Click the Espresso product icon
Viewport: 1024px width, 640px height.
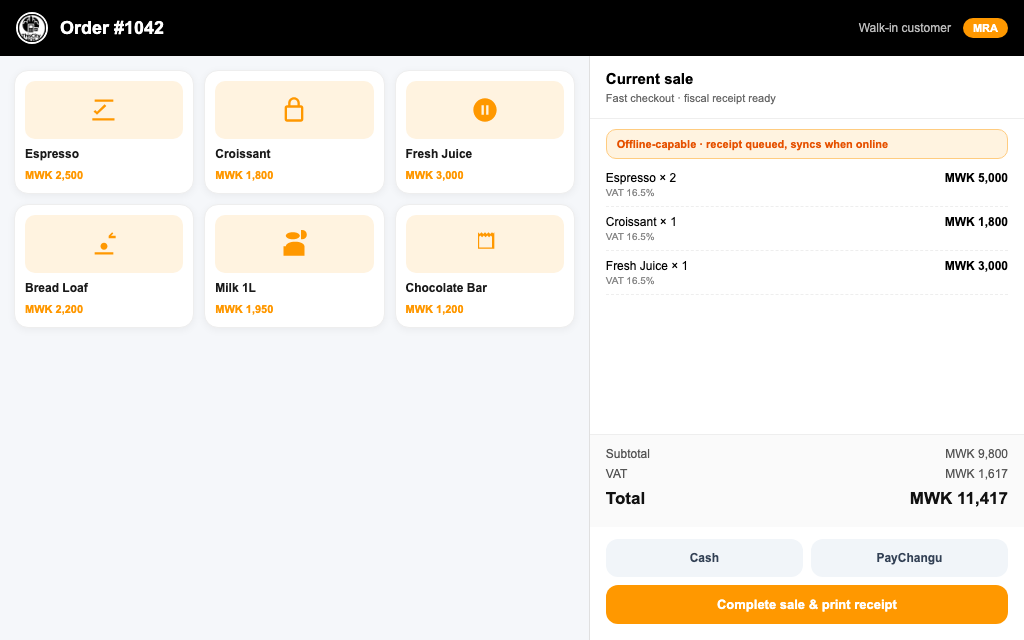pos(104,110)
